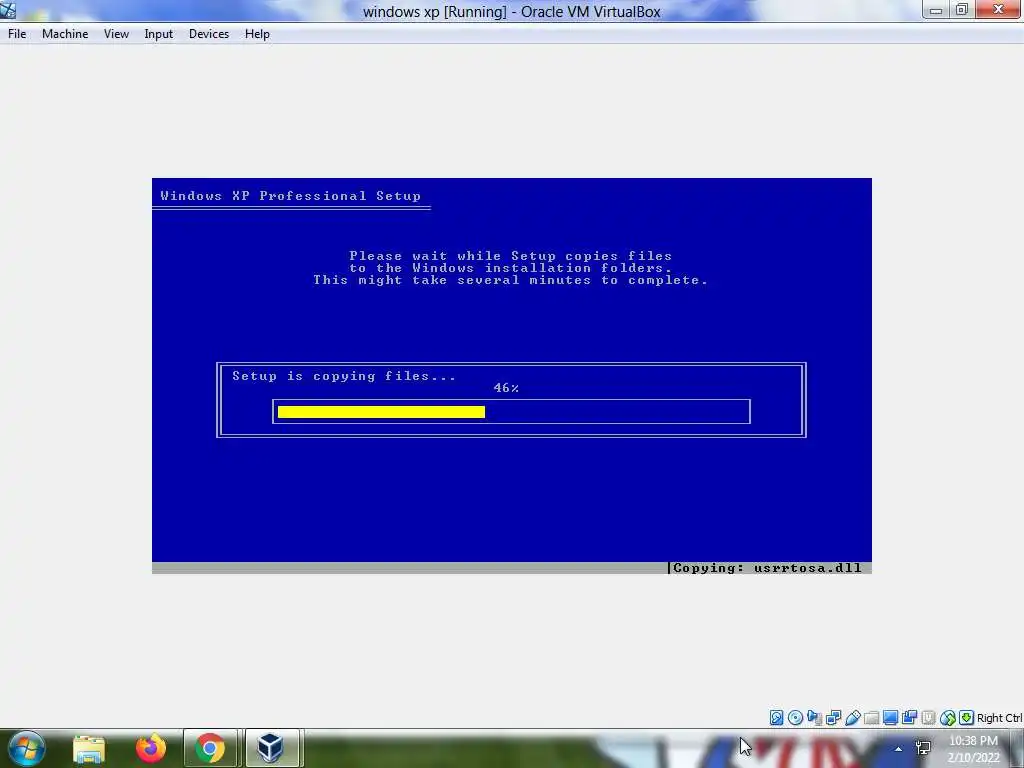Open the Input menu
The height and width of the screenshot is (768, 1024).
click(159, 34)
